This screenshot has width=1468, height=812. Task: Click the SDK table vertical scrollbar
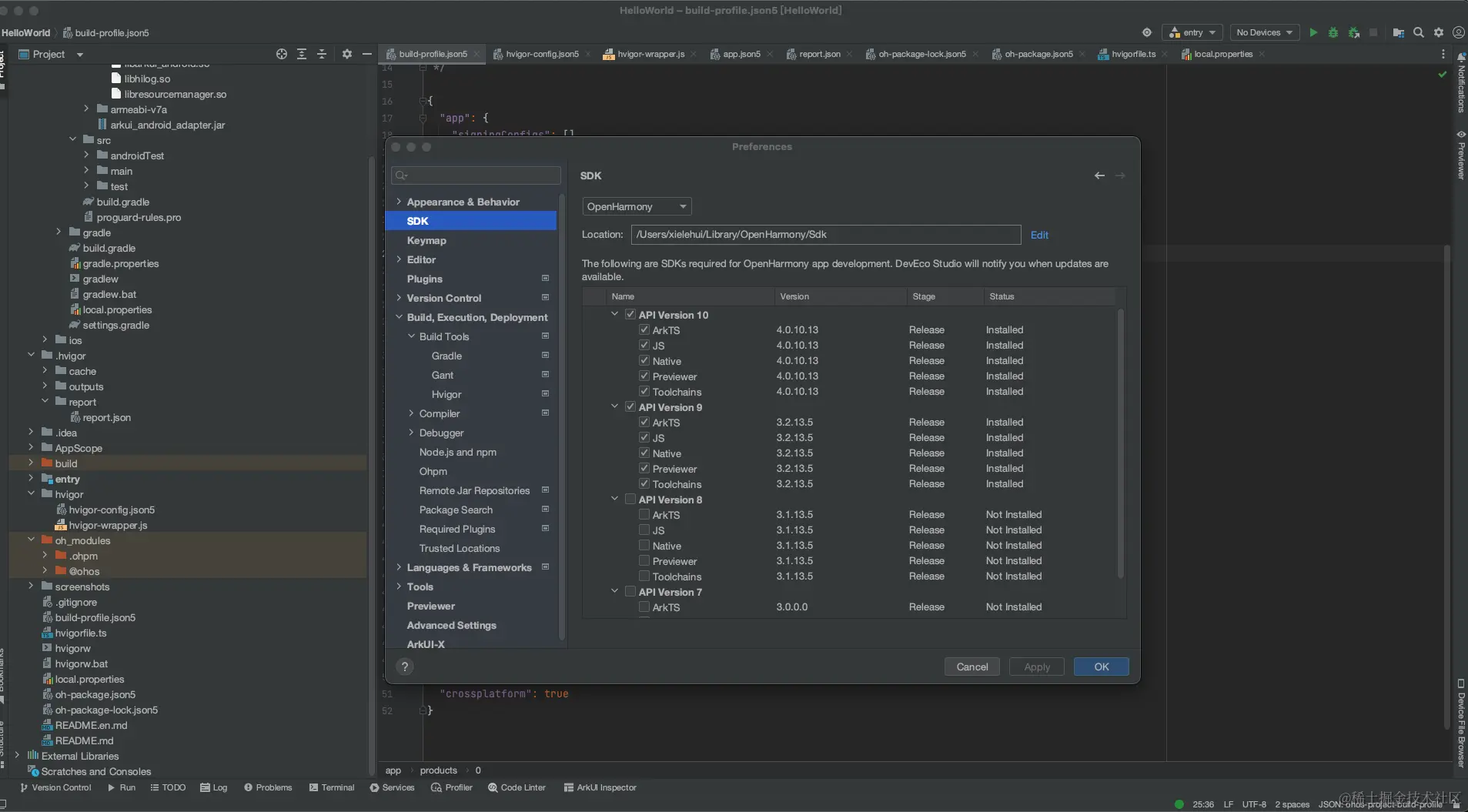(x=1120, y=443)
